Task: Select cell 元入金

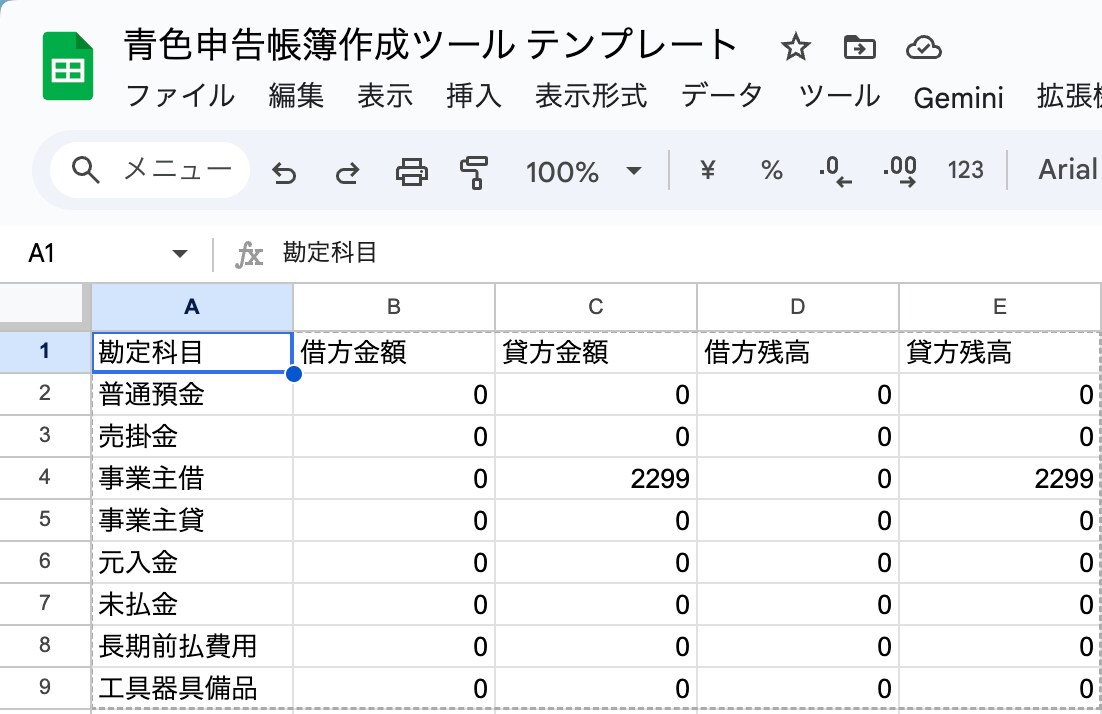Action: (x=192, y=562)
